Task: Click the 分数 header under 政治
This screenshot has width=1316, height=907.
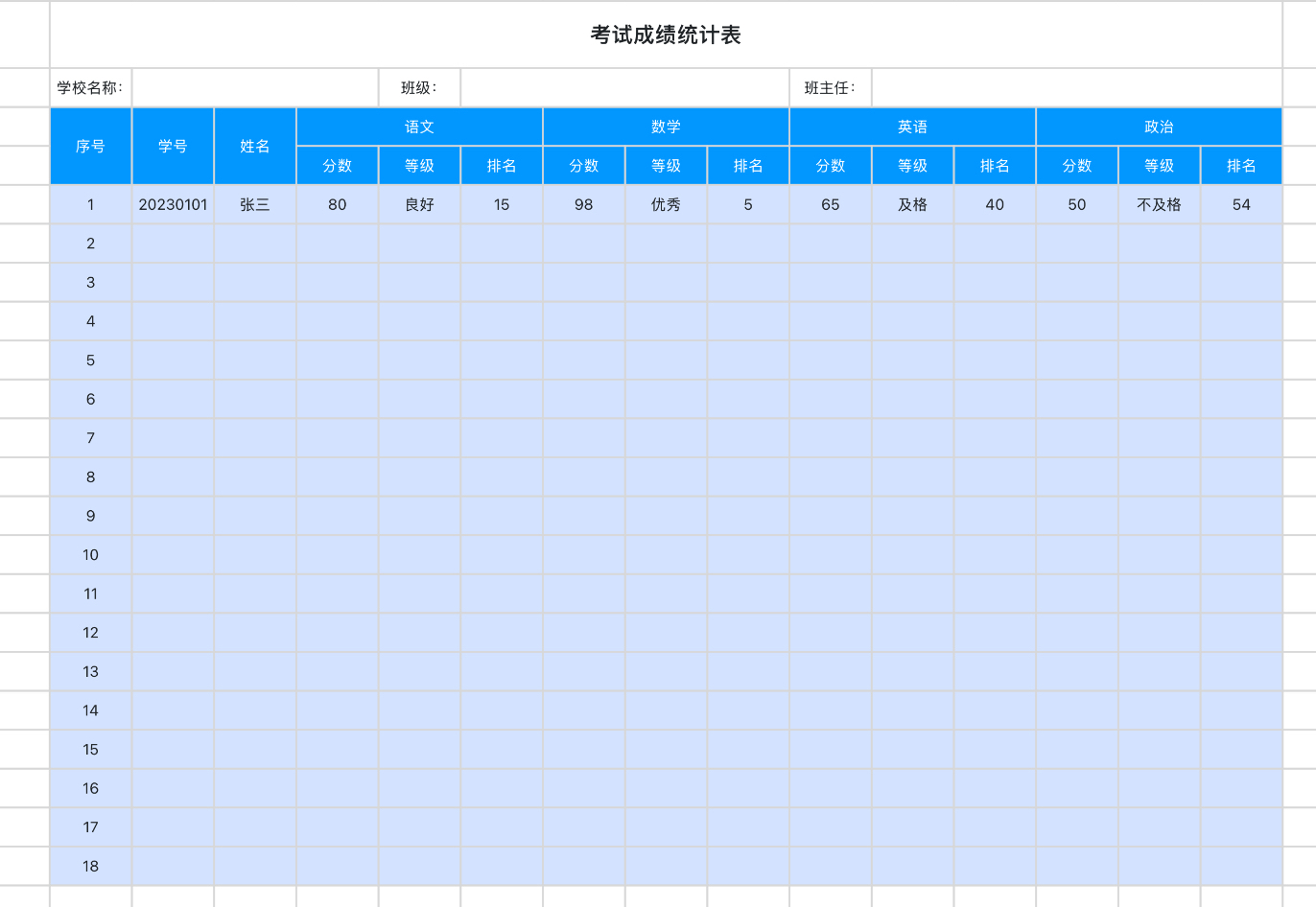Action: click(x=1077, y=165)
